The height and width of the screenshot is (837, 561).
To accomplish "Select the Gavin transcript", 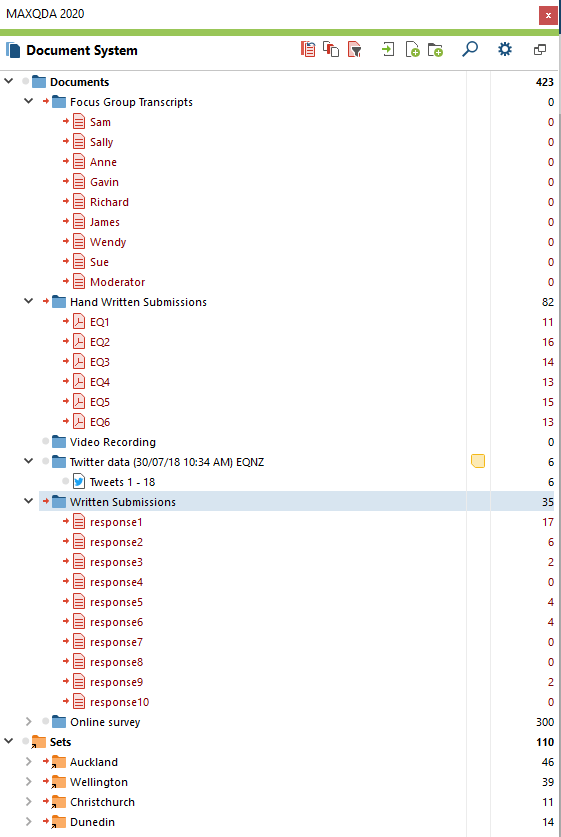I will (x=104, y=182).
